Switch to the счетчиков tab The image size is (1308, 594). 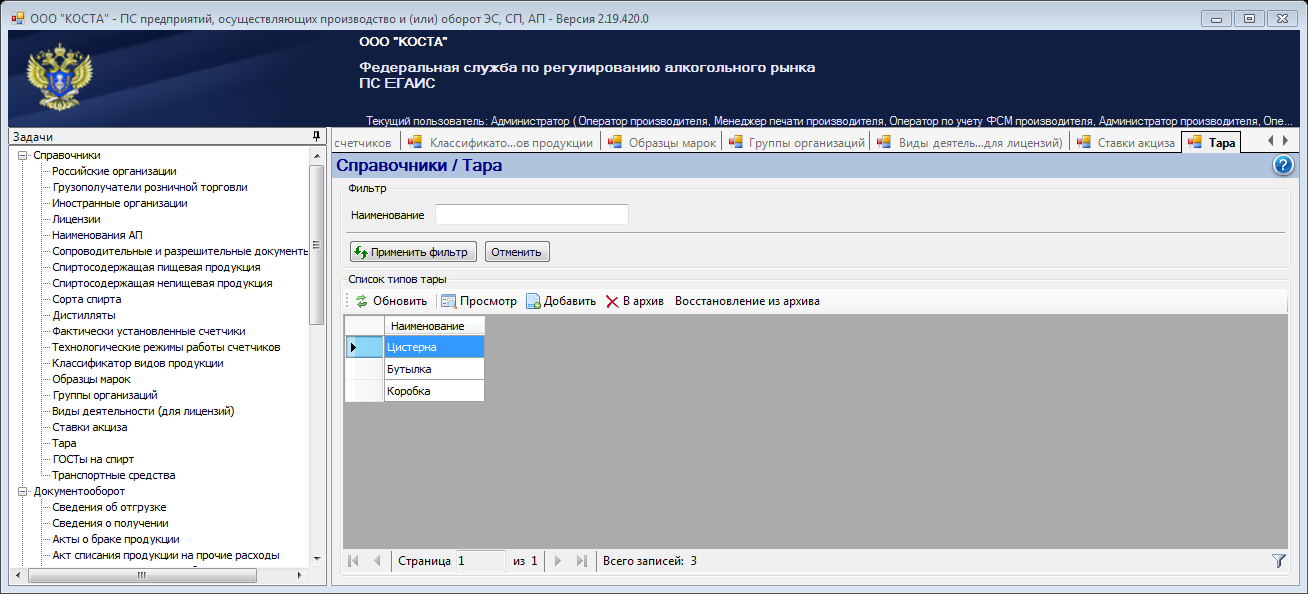pos(363,142)
